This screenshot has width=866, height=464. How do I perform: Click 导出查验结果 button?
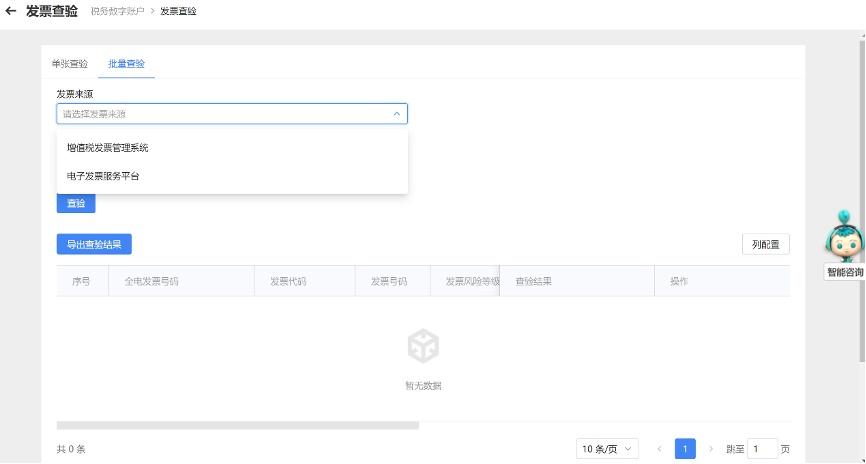pos(94,244)
